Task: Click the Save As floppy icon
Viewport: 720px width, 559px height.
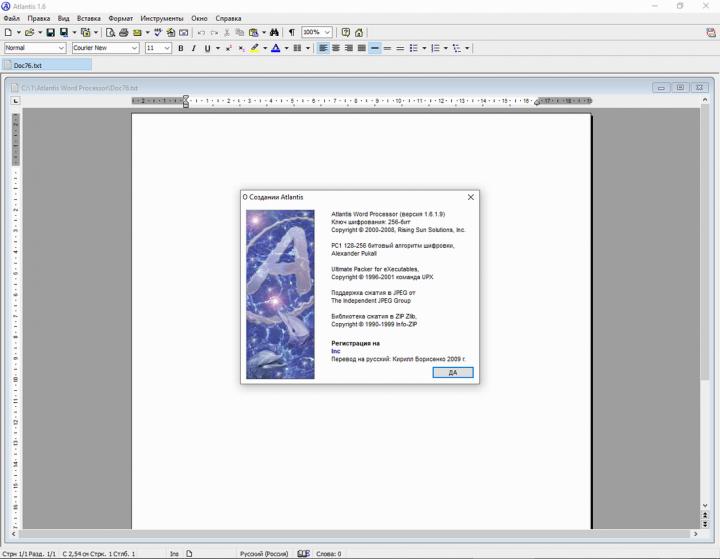Action: [64, 33]
